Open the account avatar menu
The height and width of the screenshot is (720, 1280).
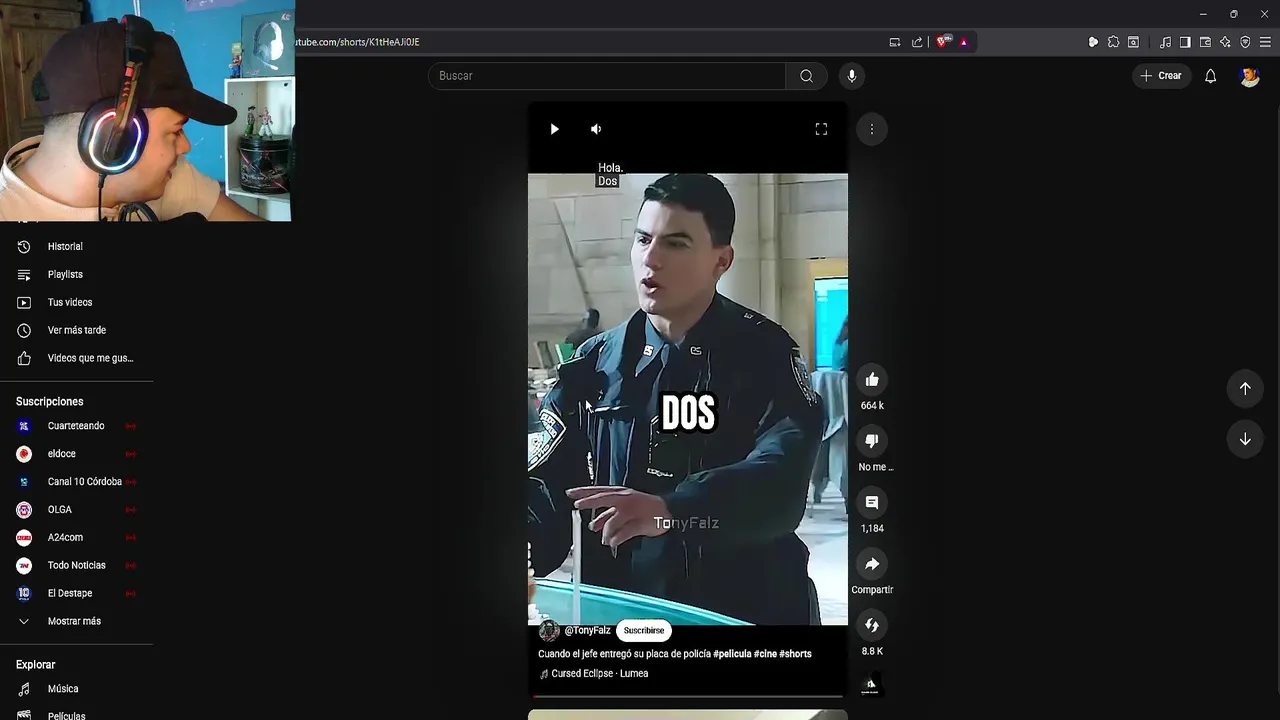[1249, 76]
